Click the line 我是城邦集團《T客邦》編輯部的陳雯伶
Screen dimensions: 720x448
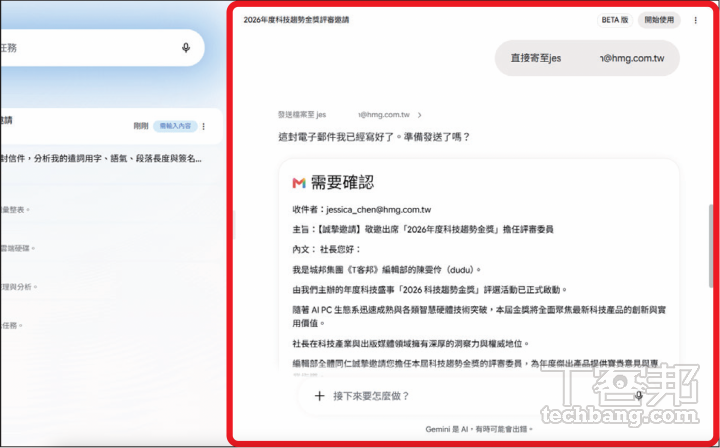point(387,270)
